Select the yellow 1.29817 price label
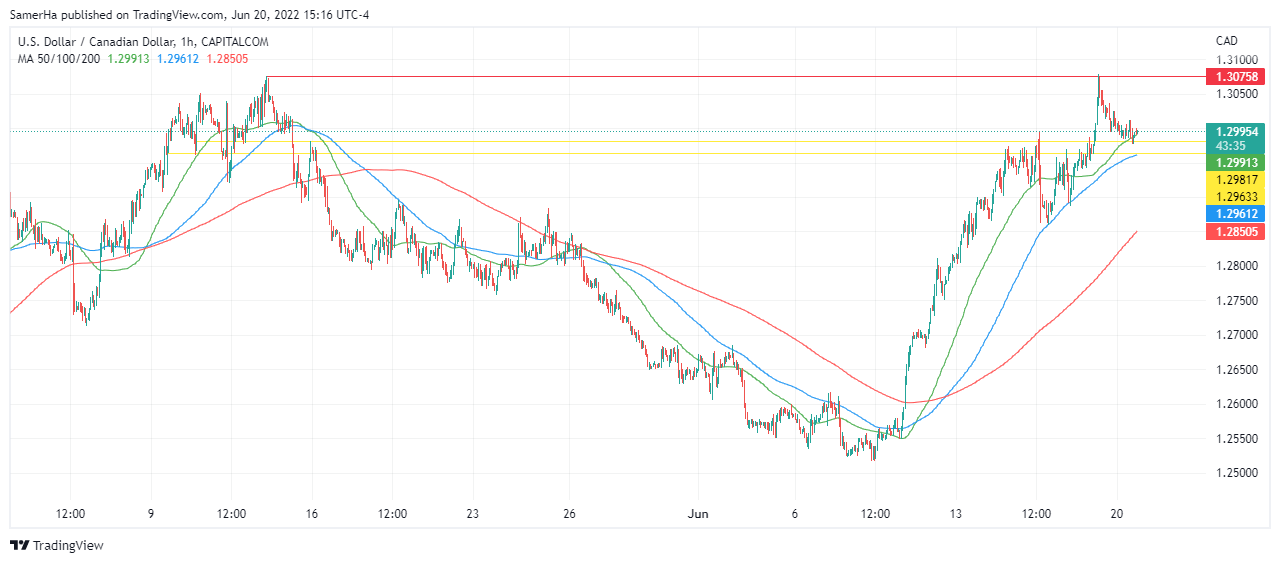 [1236, 179]
